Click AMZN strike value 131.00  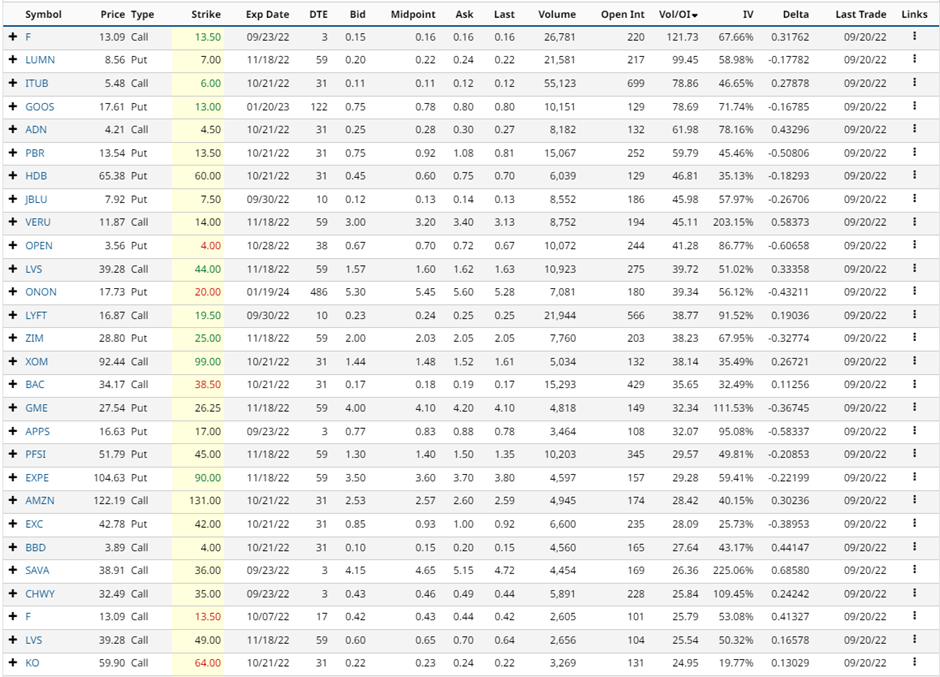(205, 501)
